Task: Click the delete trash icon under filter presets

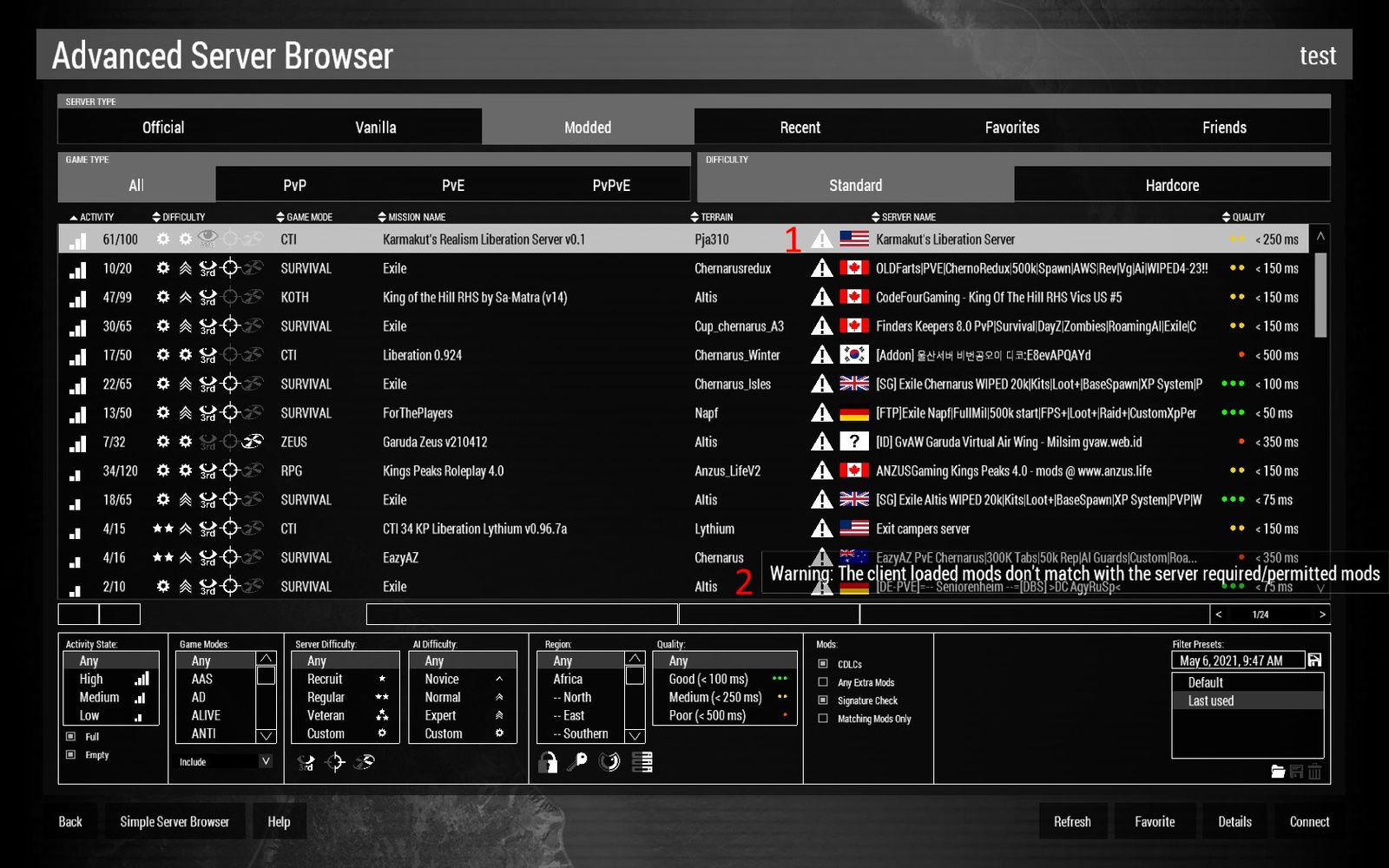Action: tap(1315, 771)
